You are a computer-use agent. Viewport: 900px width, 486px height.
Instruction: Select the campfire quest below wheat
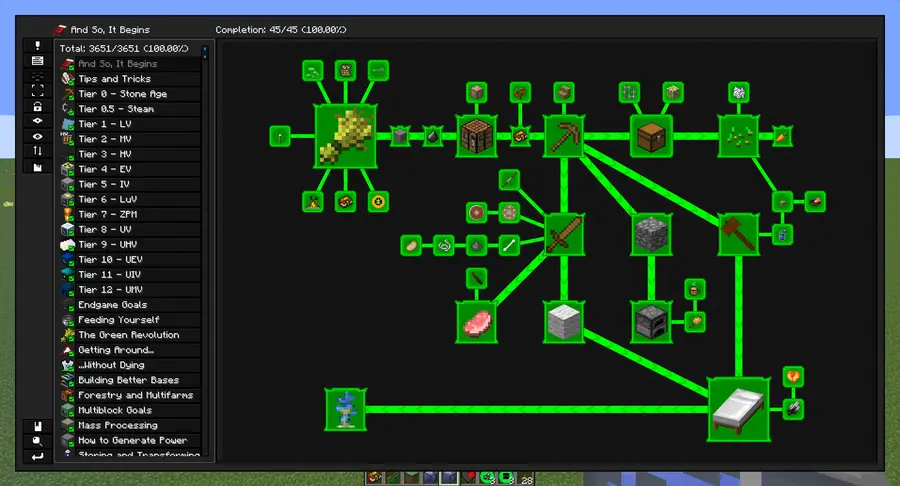pyautogui.click(x=313, y=201)
